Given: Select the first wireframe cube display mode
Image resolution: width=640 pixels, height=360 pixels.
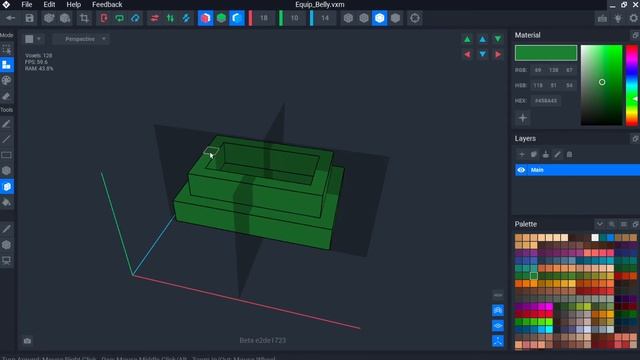Looking at the screenshot, I should 348,18.
